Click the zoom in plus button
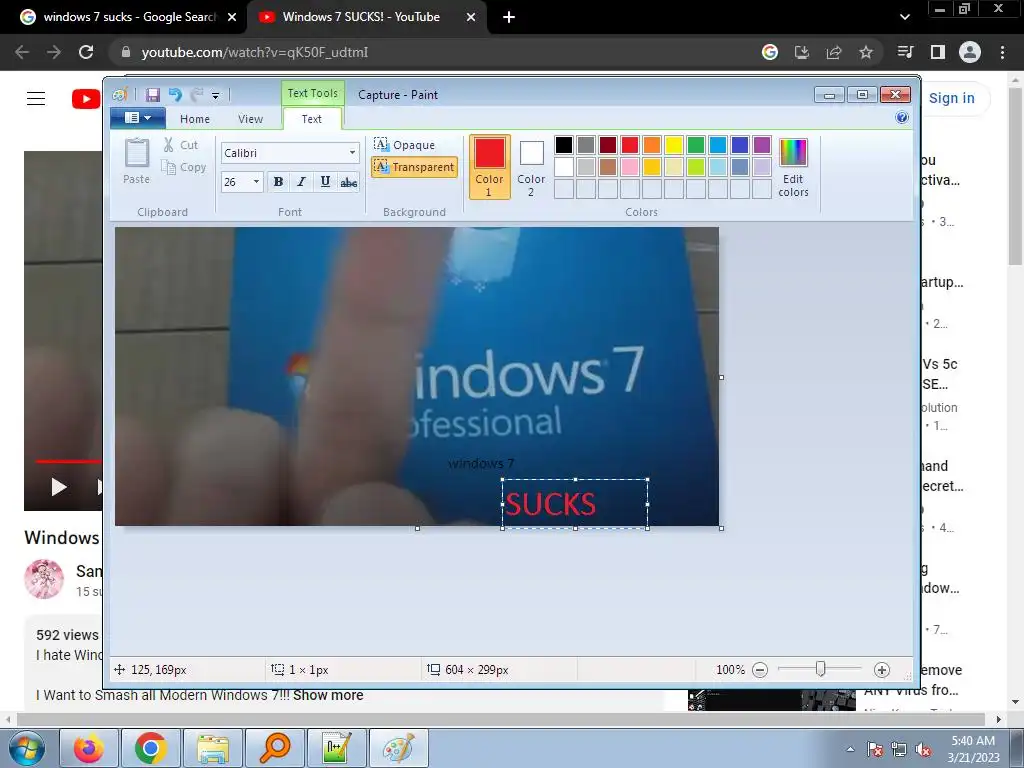Image resolution: width=1024 pixels, height=768 pixels. pos(882,669)
